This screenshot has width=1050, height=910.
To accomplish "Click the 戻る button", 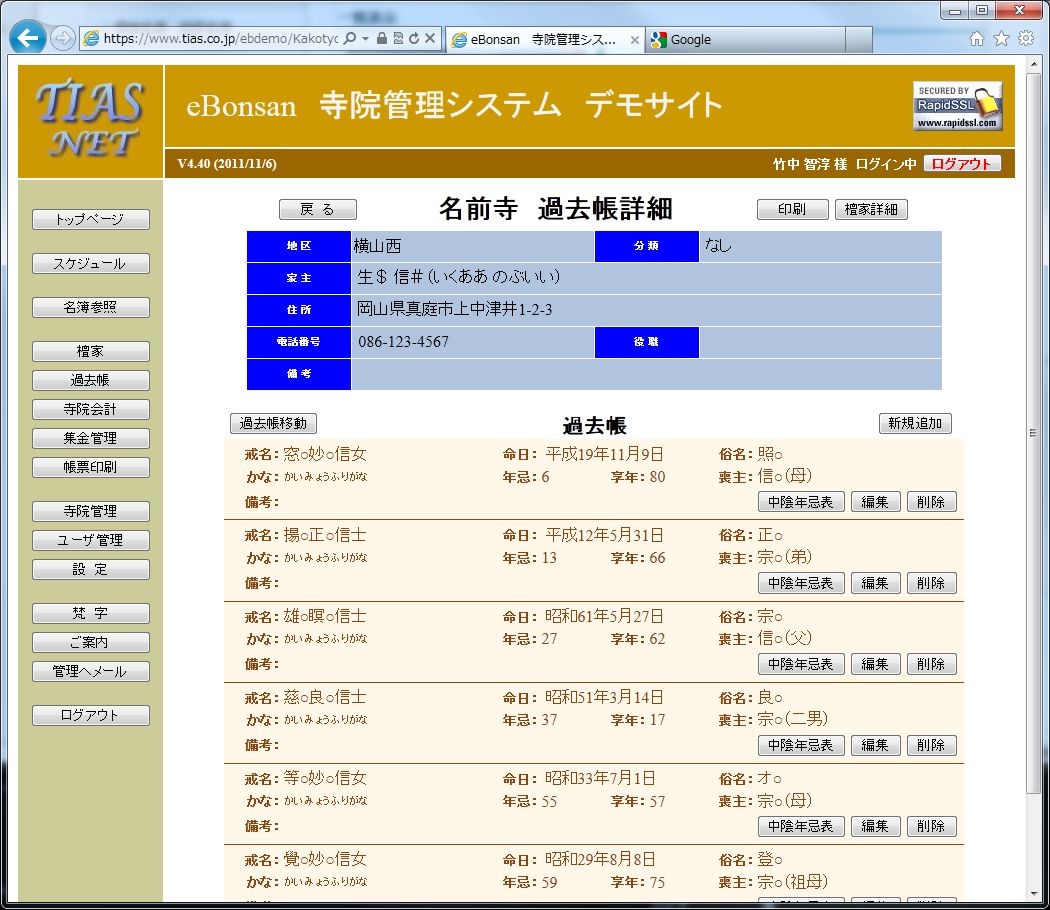I will (x=317, y=210).
